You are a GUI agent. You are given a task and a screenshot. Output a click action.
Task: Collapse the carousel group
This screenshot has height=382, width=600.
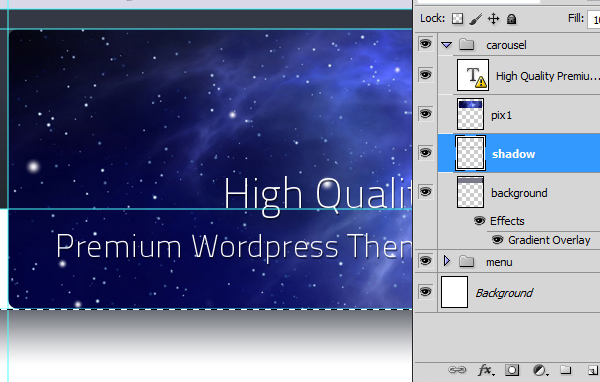point(446,45)
